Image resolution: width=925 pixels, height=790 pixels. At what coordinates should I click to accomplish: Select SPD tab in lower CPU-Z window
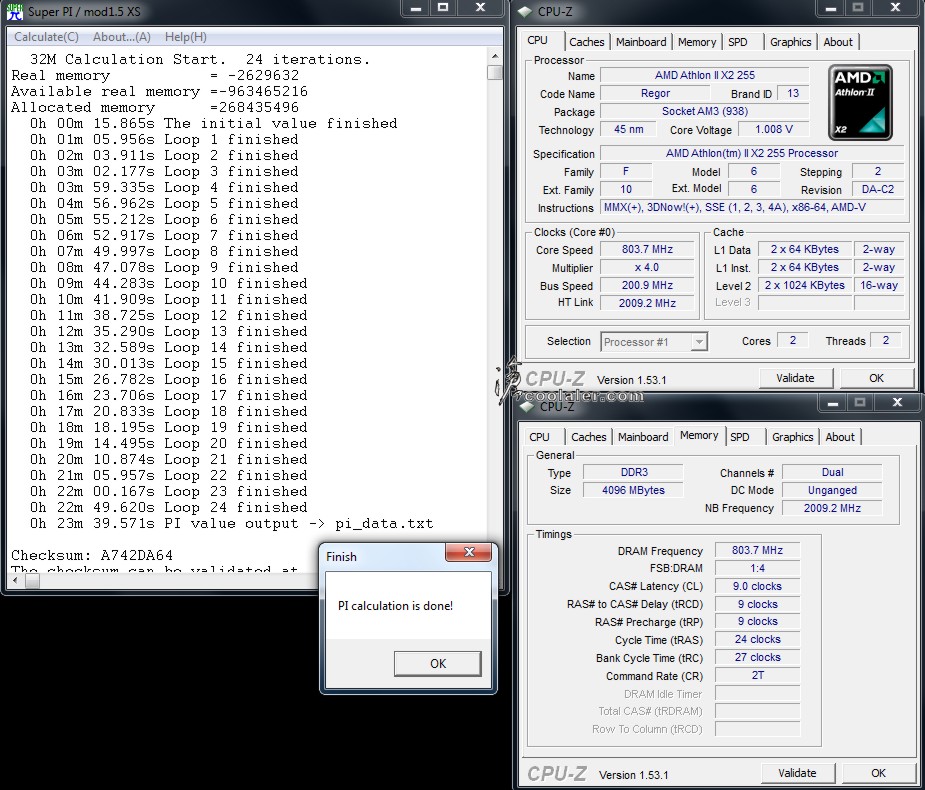click(x=740, y=437)
